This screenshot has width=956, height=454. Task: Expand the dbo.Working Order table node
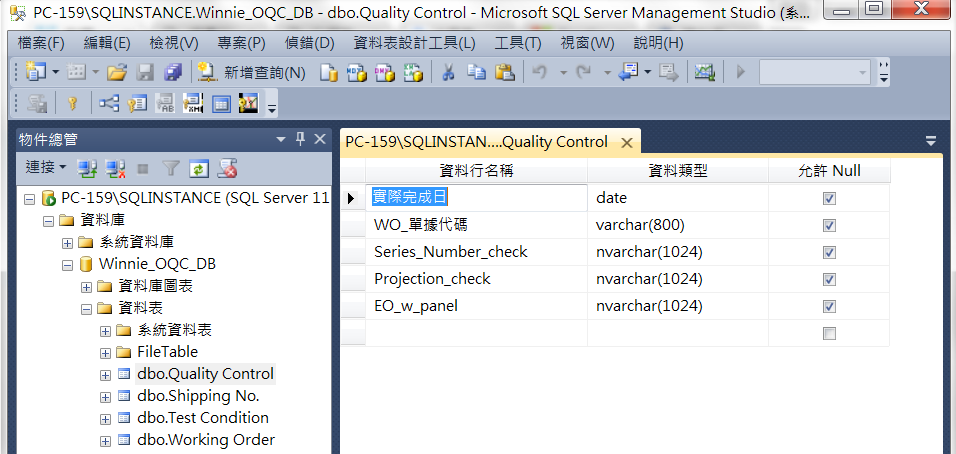(105, 441)
